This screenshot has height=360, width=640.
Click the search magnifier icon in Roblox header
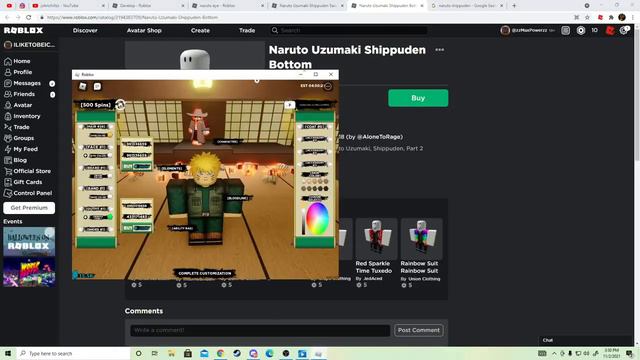pyautogui.click(x=275, y=30)
